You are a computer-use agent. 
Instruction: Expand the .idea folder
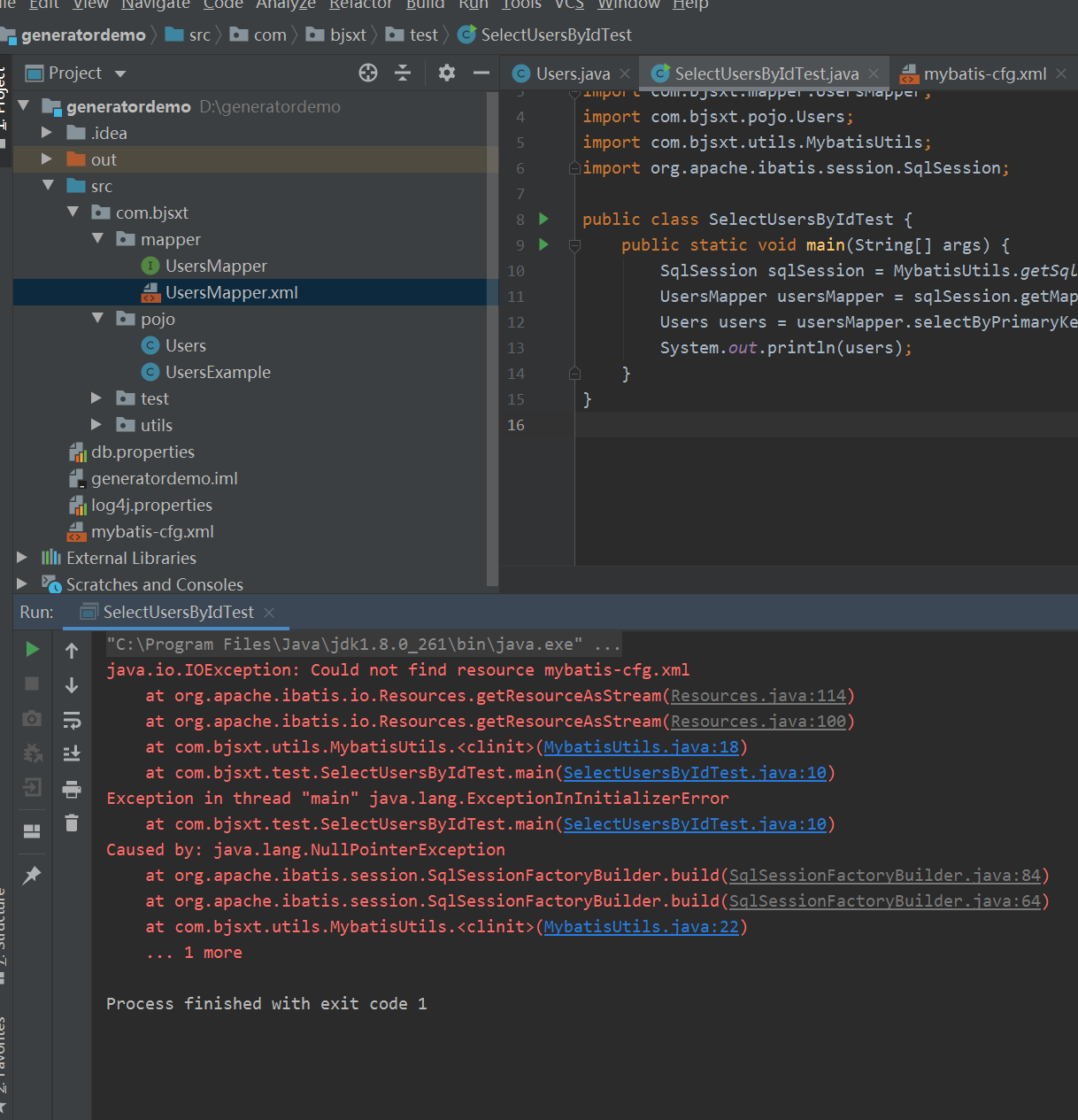tap(47, 133)
